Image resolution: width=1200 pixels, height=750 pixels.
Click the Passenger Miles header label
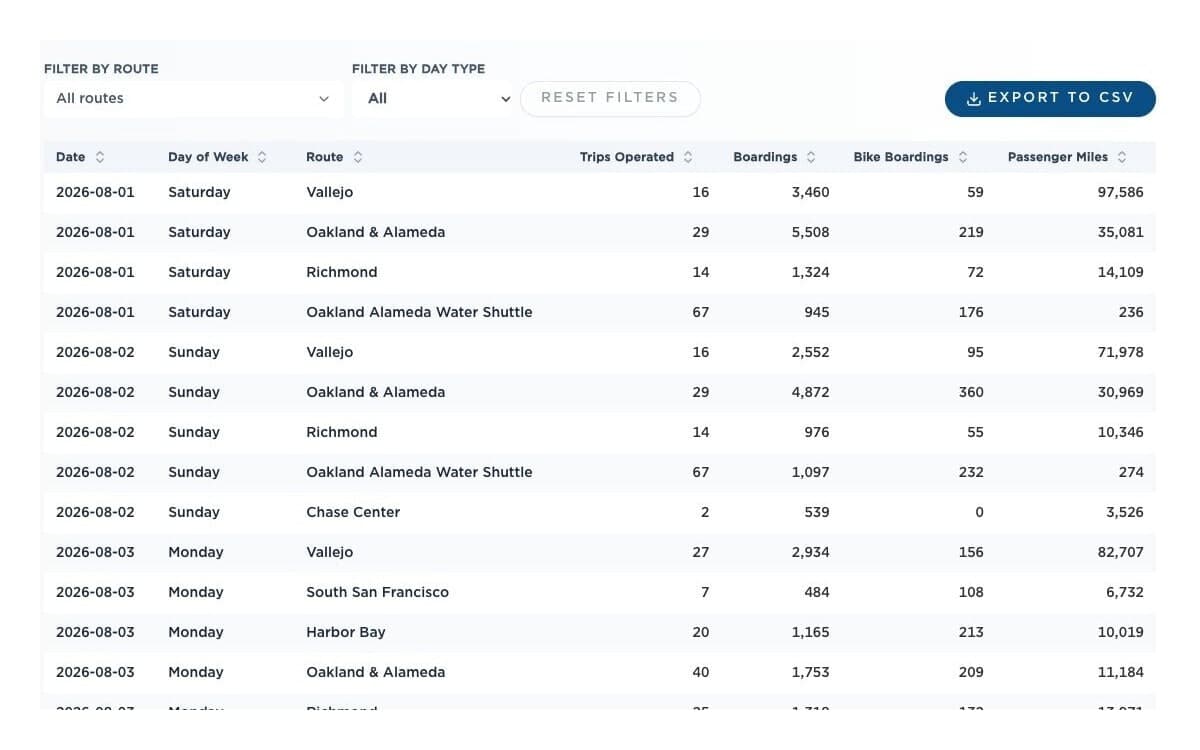[1058, 157]
